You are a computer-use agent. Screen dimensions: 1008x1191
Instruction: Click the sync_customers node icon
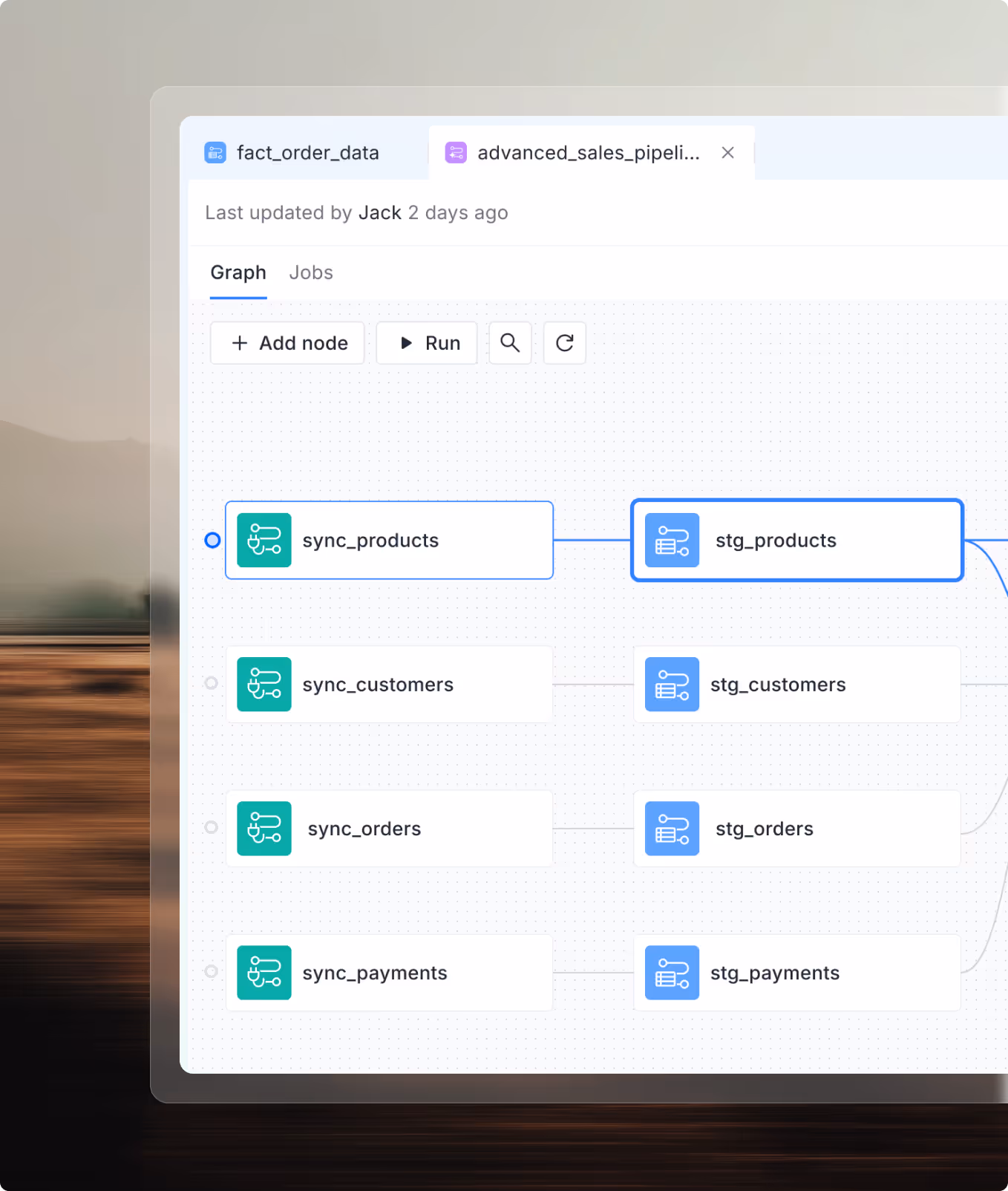tap(264, 685)
